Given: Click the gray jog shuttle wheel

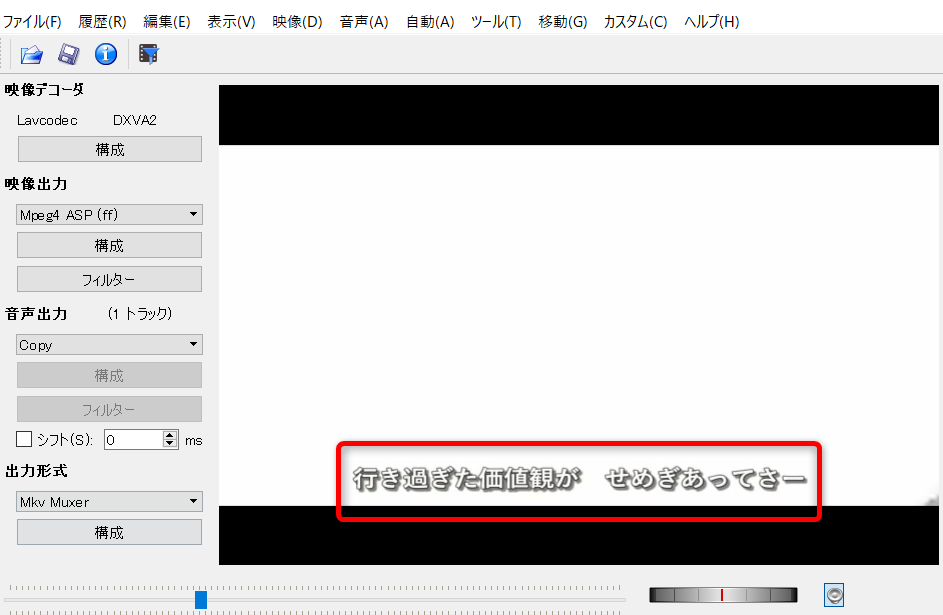Looking at the screenshot, I should click(723, 595).
